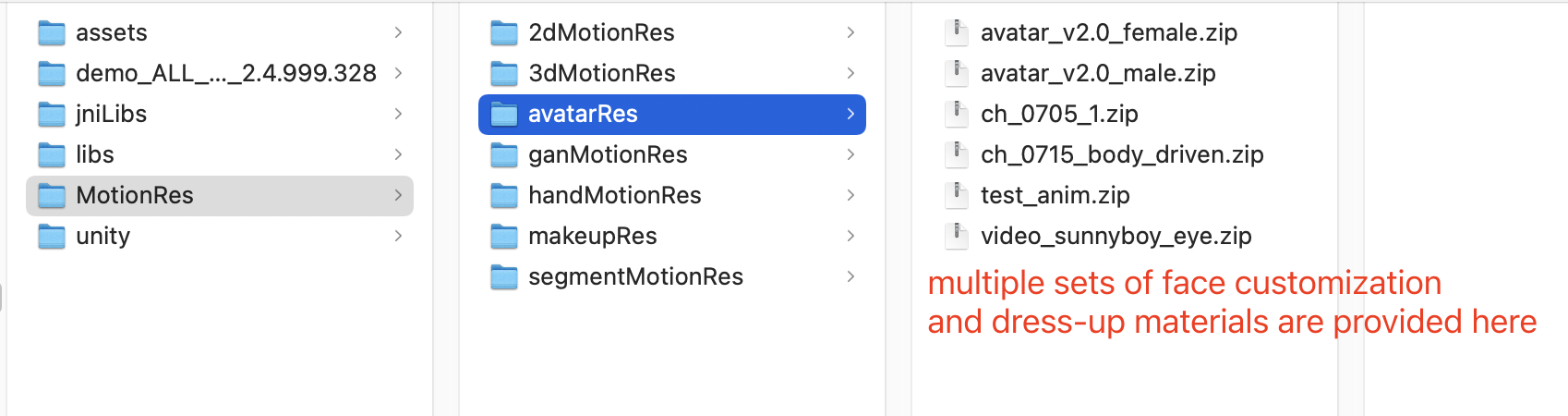This screenshot has width=1568, height=416.
Task: Click the 2dMotionRes folder icon
Action: coord(504,33)
